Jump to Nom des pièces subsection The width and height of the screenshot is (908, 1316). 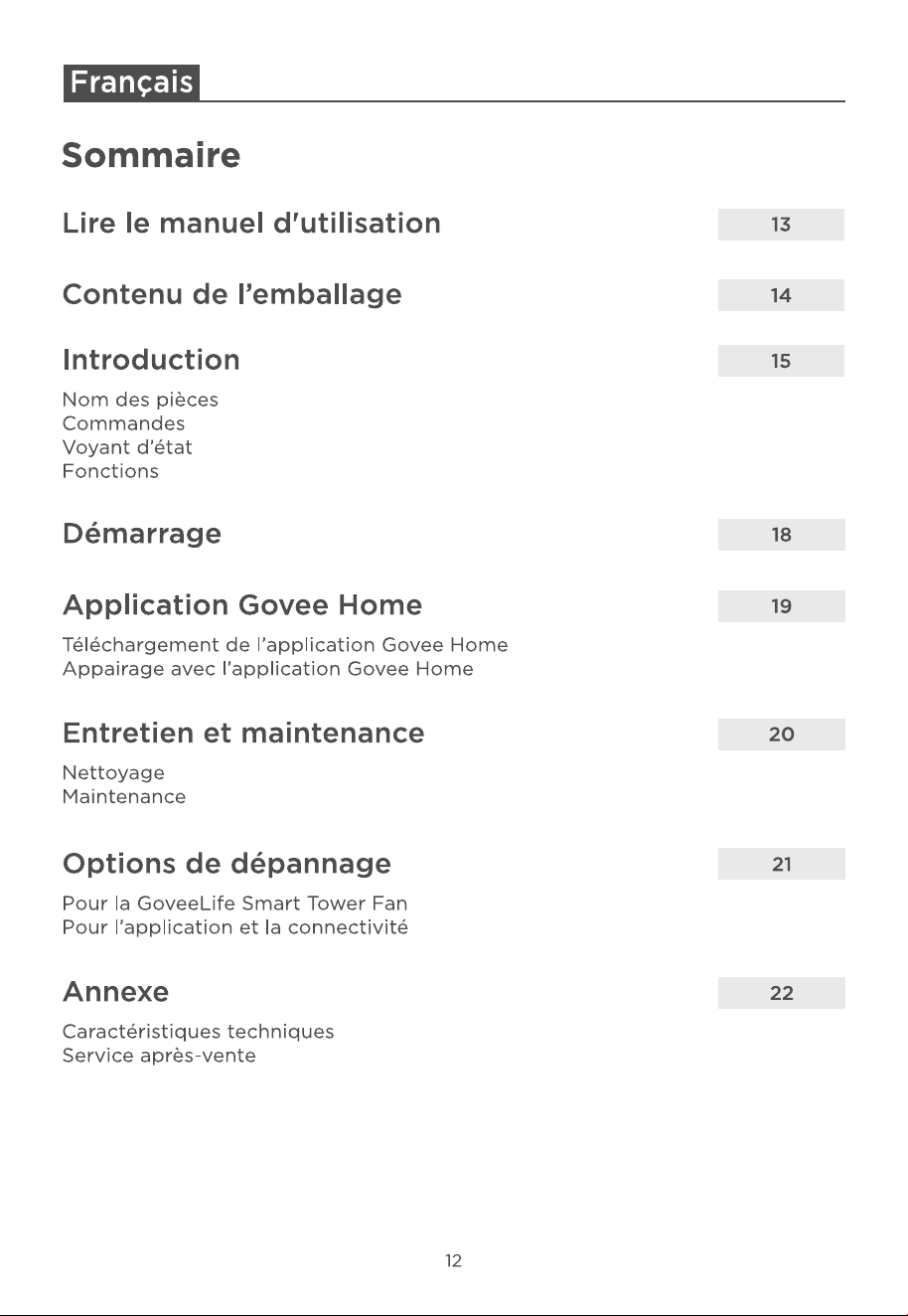[140, 400]
